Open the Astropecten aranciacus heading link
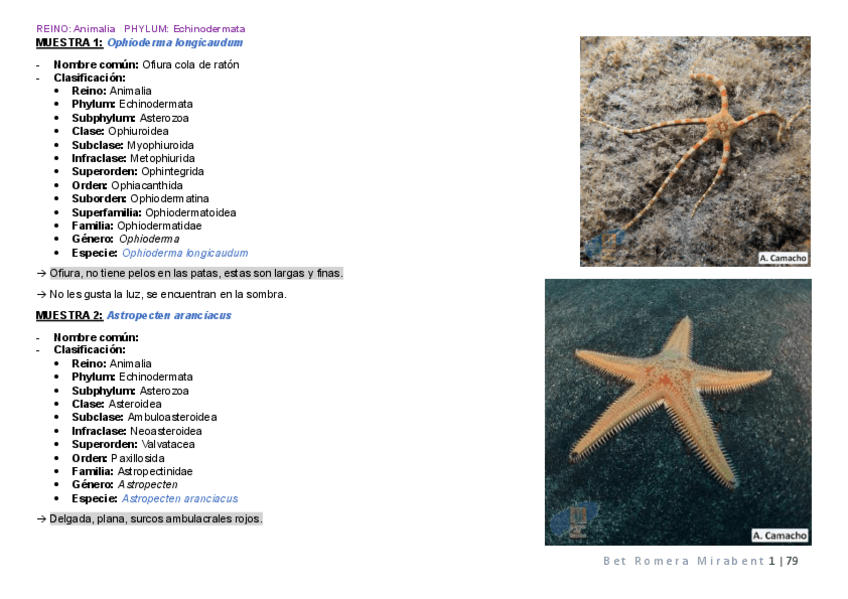The width and height of the screenshot is (848, 599). pyautogui.click(x=169, y=315)
